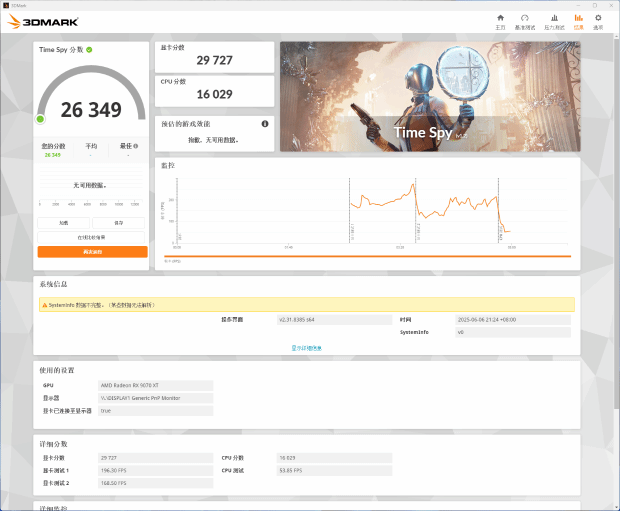Click the vertical scrollbar on the right edge

(x=617, y=223)
